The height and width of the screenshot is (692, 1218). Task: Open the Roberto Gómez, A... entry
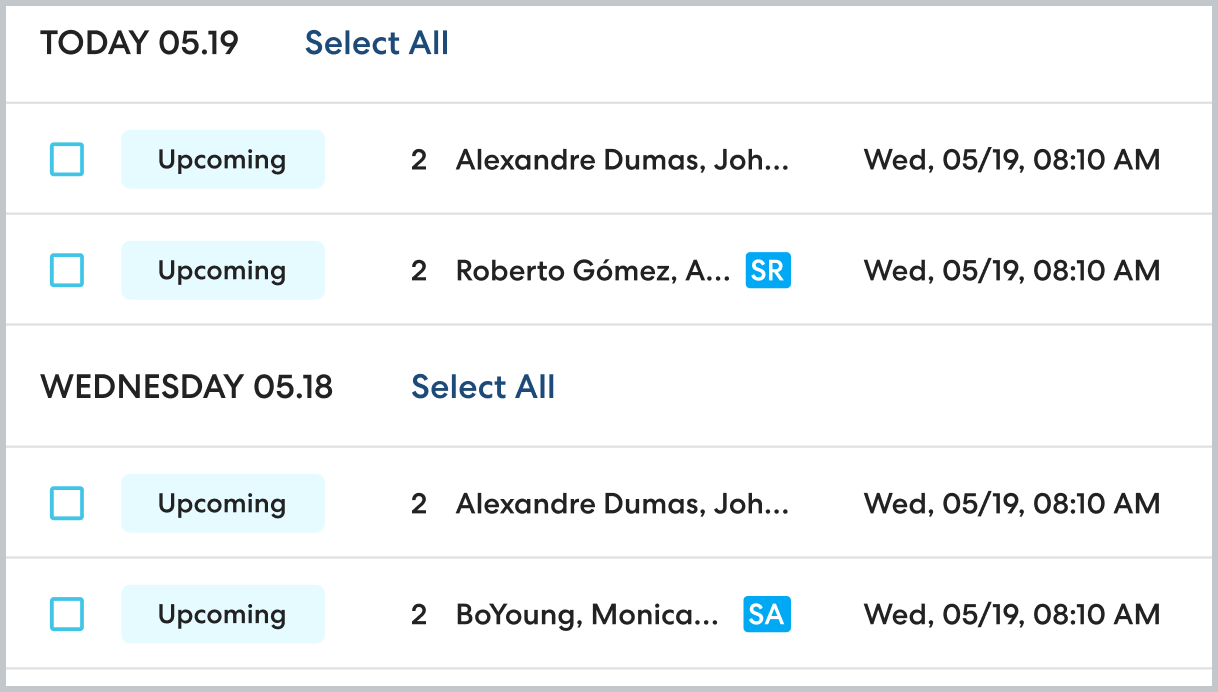(x=593, y=270)
